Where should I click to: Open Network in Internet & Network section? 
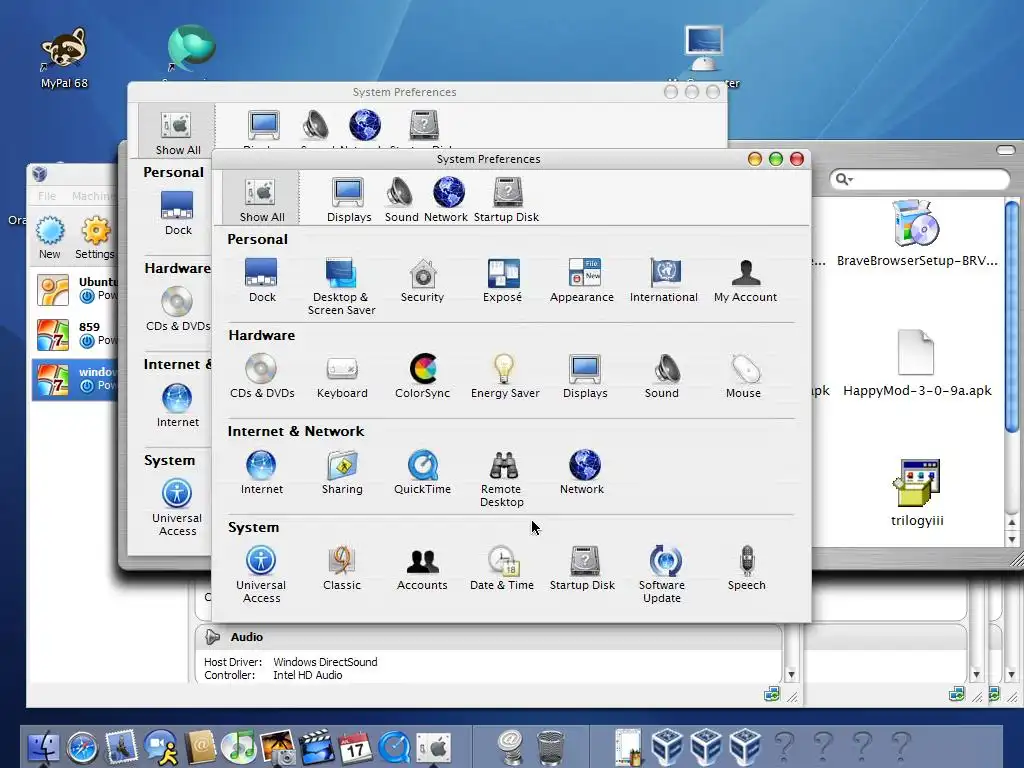(582, 472)
